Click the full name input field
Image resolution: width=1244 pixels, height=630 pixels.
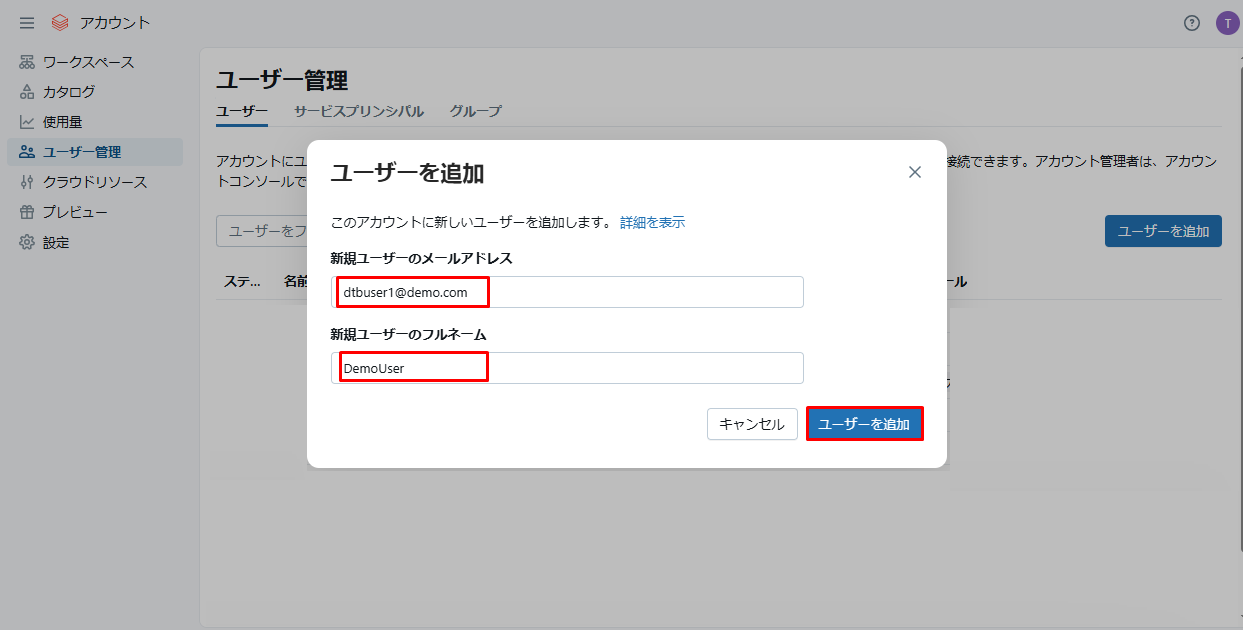[567, 368]
